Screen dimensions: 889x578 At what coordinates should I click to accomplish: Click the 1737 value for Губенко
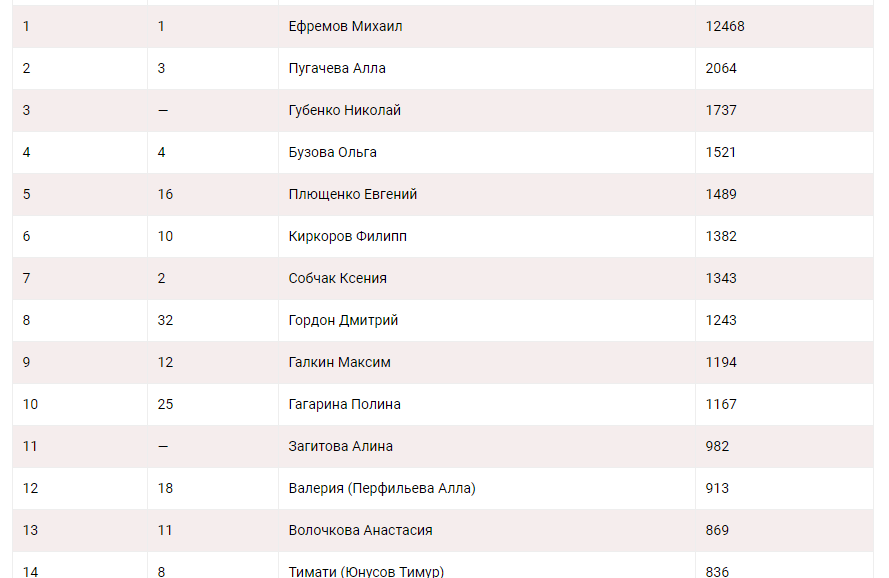pyautogui.click(x=721, y=110)
